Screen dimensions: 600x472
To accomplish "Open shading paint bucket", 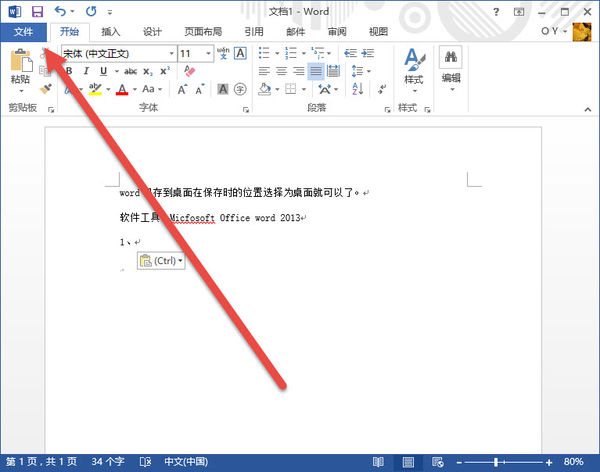I will [x=264, y=89].
